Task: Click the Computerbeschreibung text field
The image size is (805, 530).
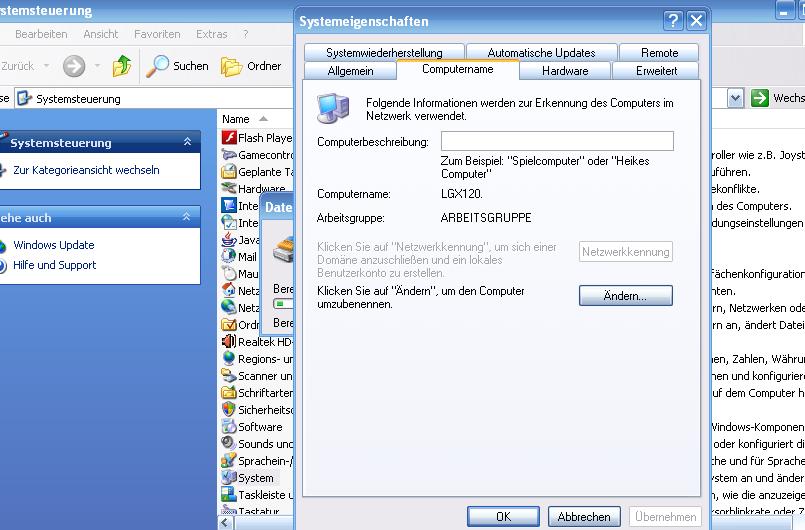Action: click(x=557, y=141)
